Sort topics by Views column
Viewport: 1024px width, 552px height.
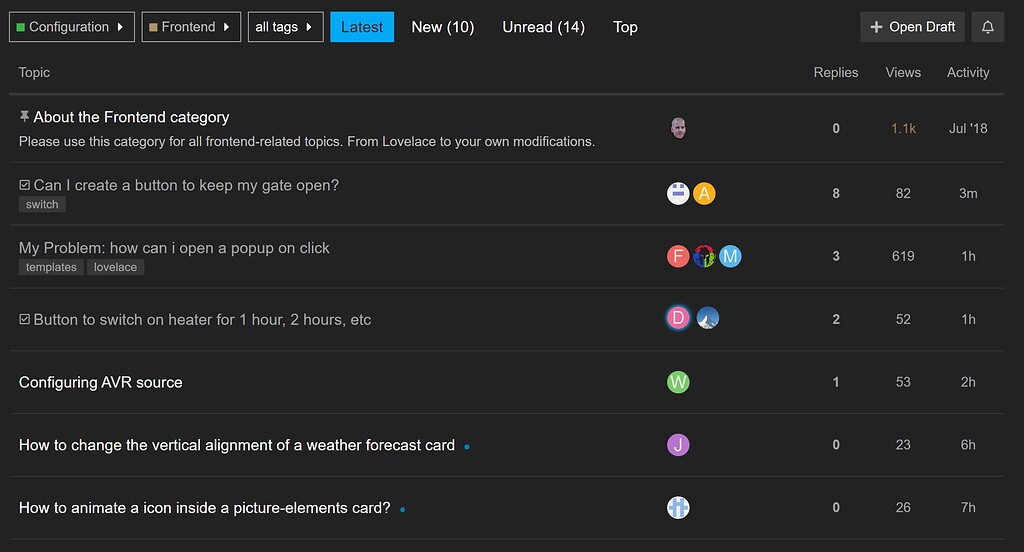(x=903, y=73)
